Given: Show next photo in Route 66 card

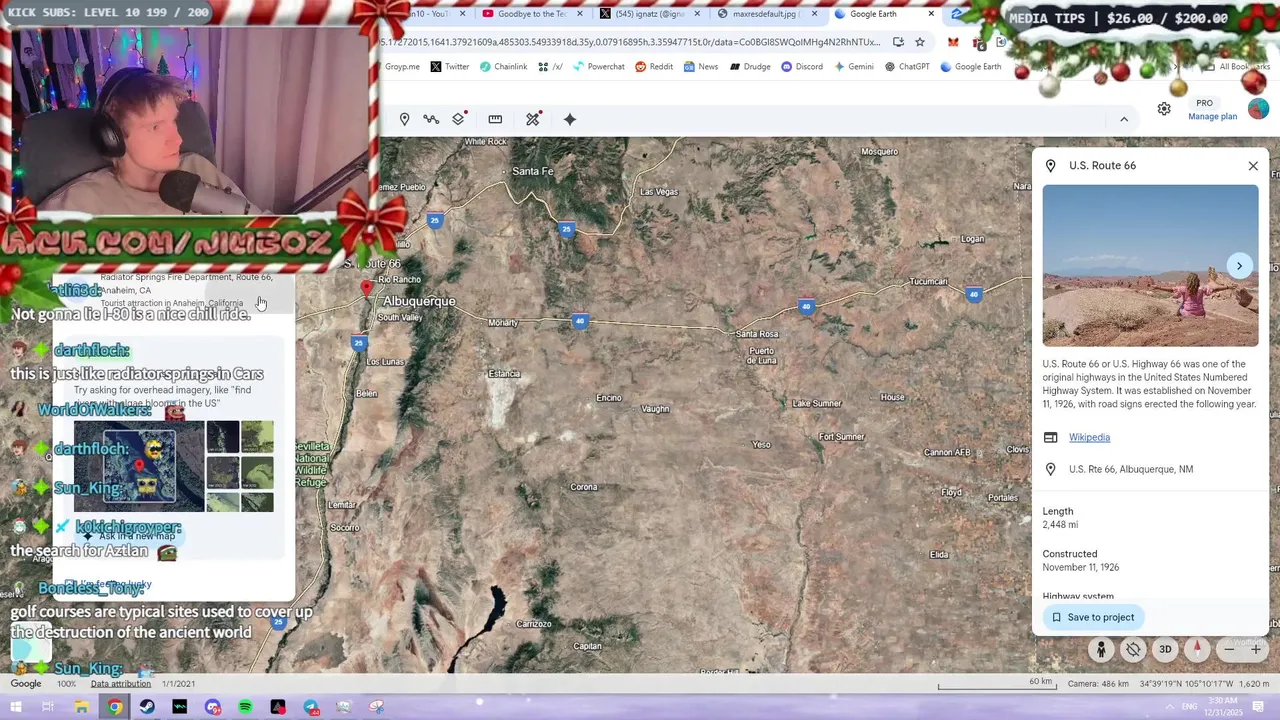Looking at the screenshot, I should (x=1239, y=266).
